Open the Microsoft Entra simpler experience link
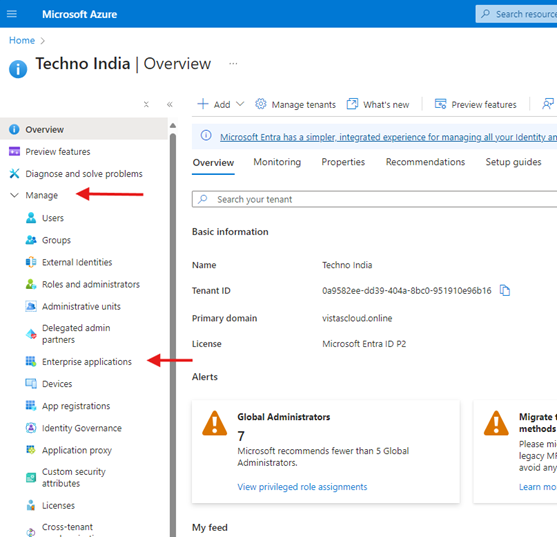Viewport: 557px width, 537px height. pos(388,137)
